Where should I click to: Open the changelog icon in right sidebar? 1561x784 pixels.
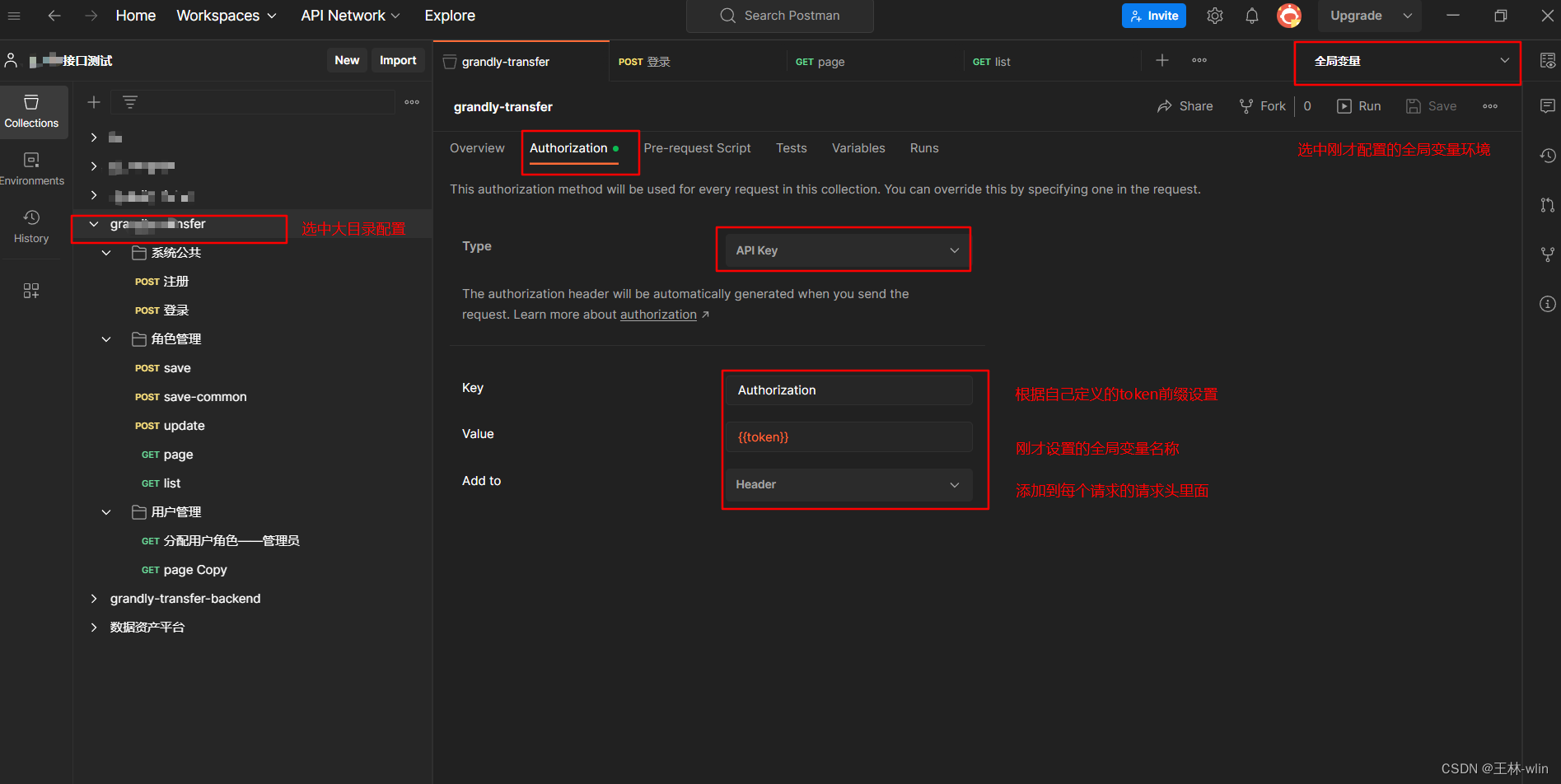coord(1548,156)
